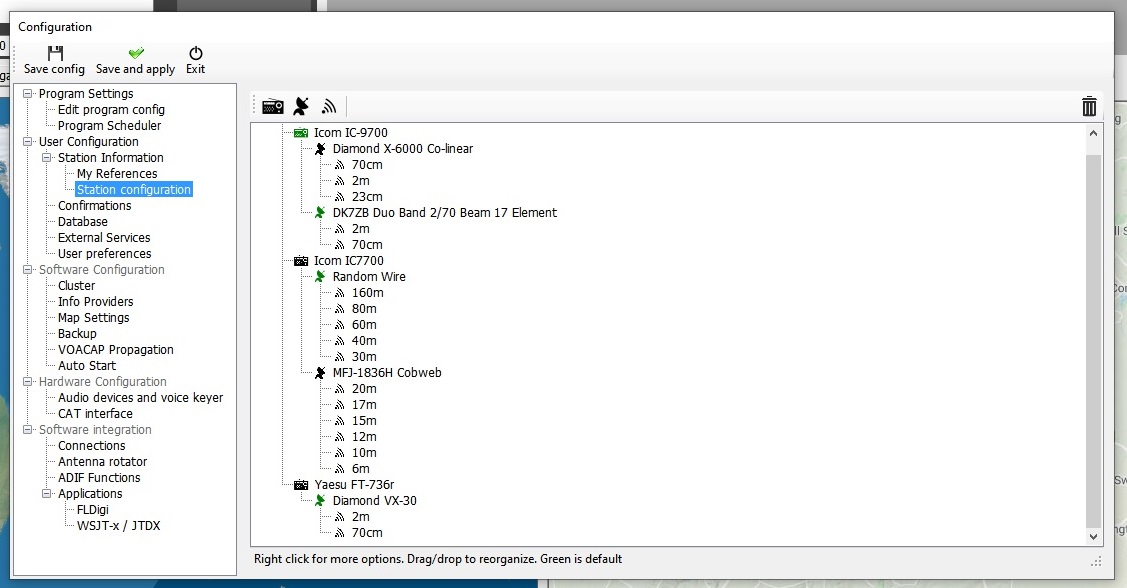Viewport: 1127px width, 588px height.
Task: Open Audio devices and voice keyer
Action: click(140, 398)
